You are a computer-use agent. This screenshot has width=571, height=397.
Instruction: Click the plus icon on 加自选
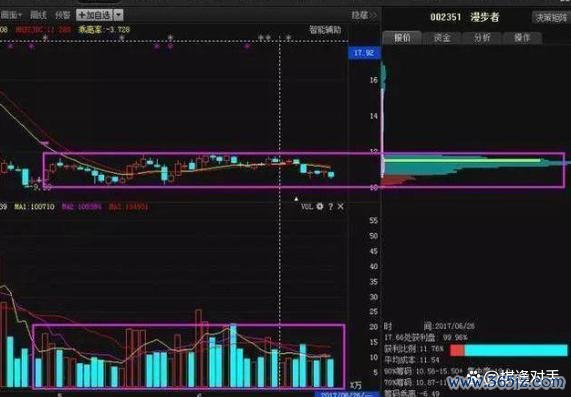pos(82,15)
